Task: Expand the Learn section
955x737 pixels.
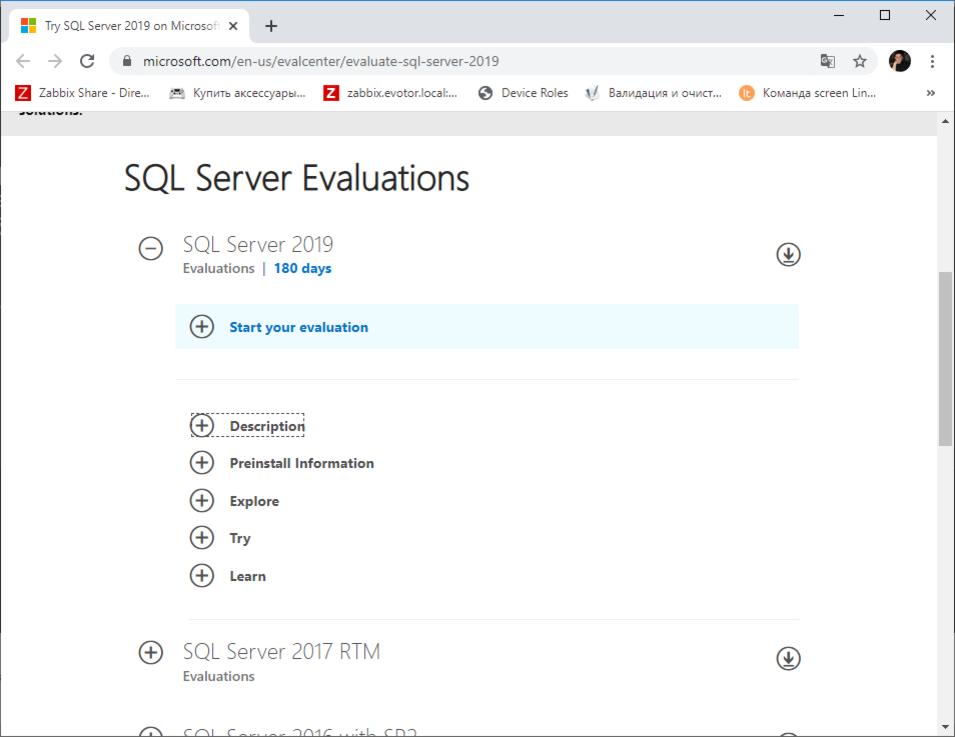Action: pyautogui.click(x=202, y=576)
